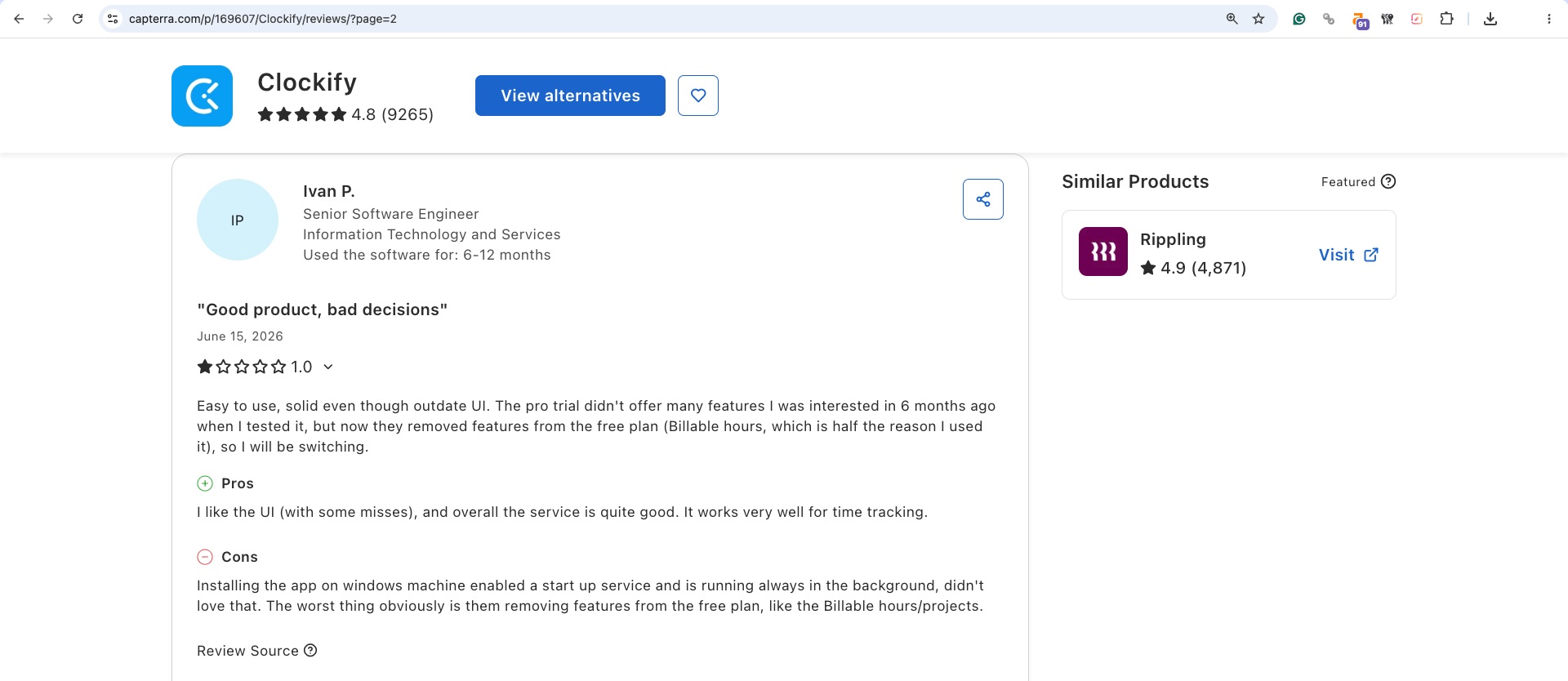
Task: Expand the 1.0 rating breakdown chevron
Action: tap(328, 367)
